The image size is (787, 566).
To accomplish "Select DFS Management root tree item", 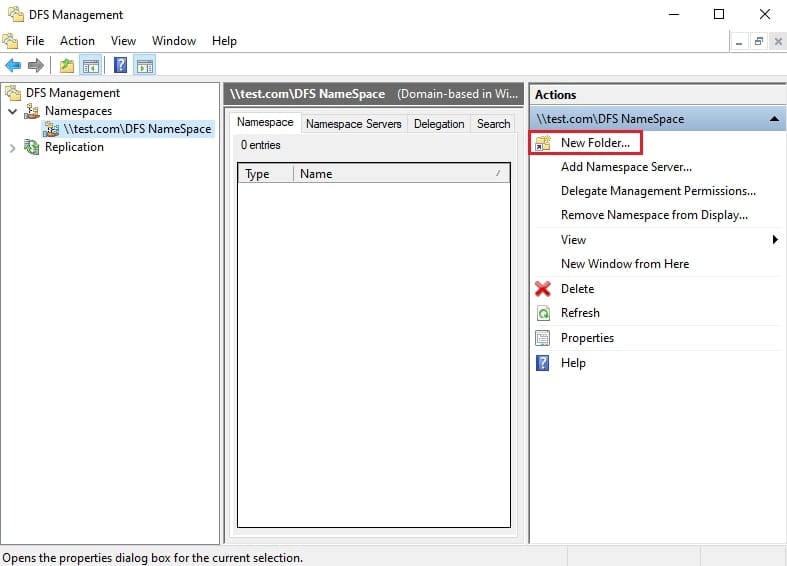I will pos(73,93).
